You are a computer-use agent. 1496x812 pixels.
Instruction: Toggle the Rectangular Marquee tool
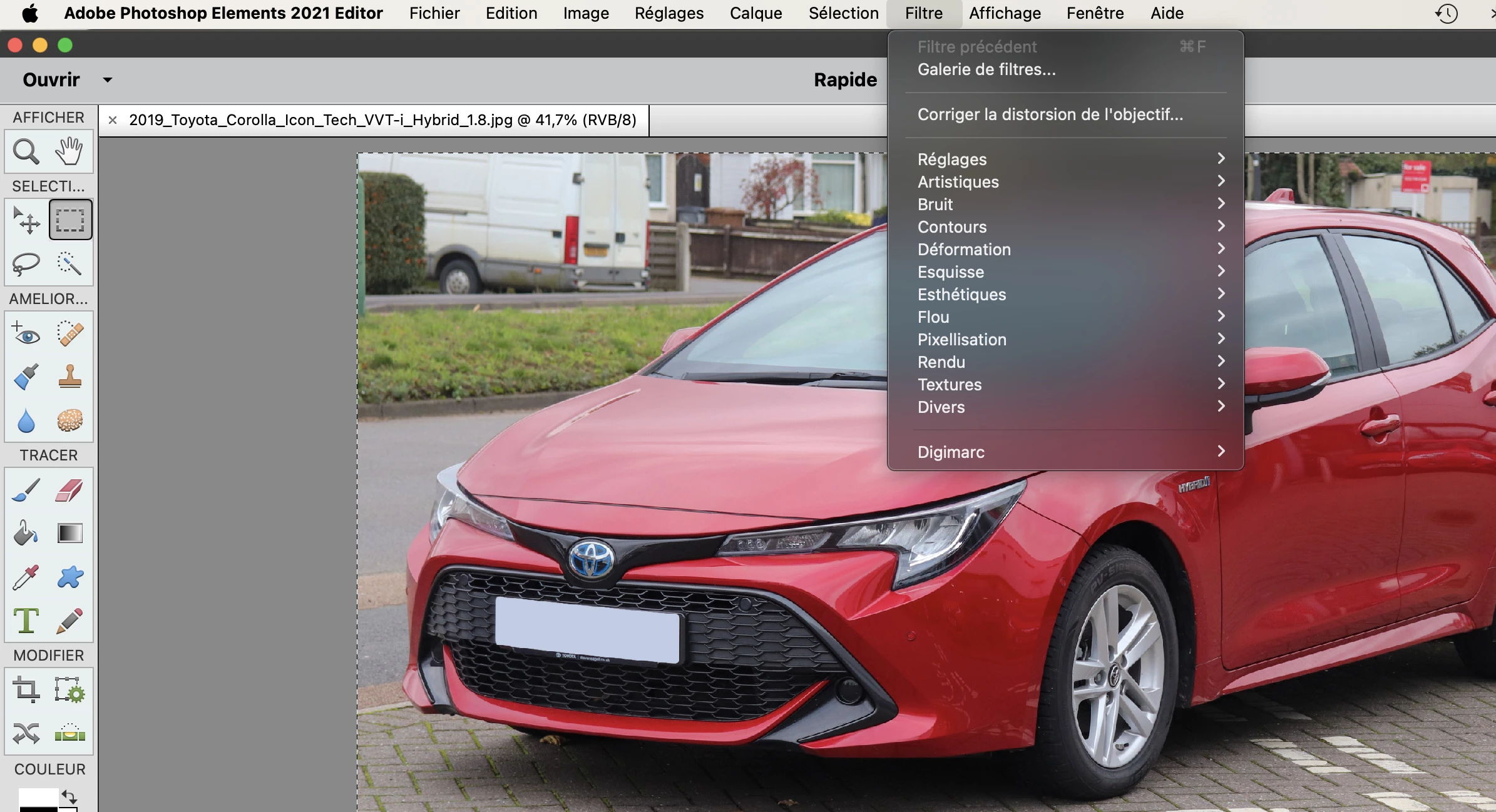click(x=69, y=220)
